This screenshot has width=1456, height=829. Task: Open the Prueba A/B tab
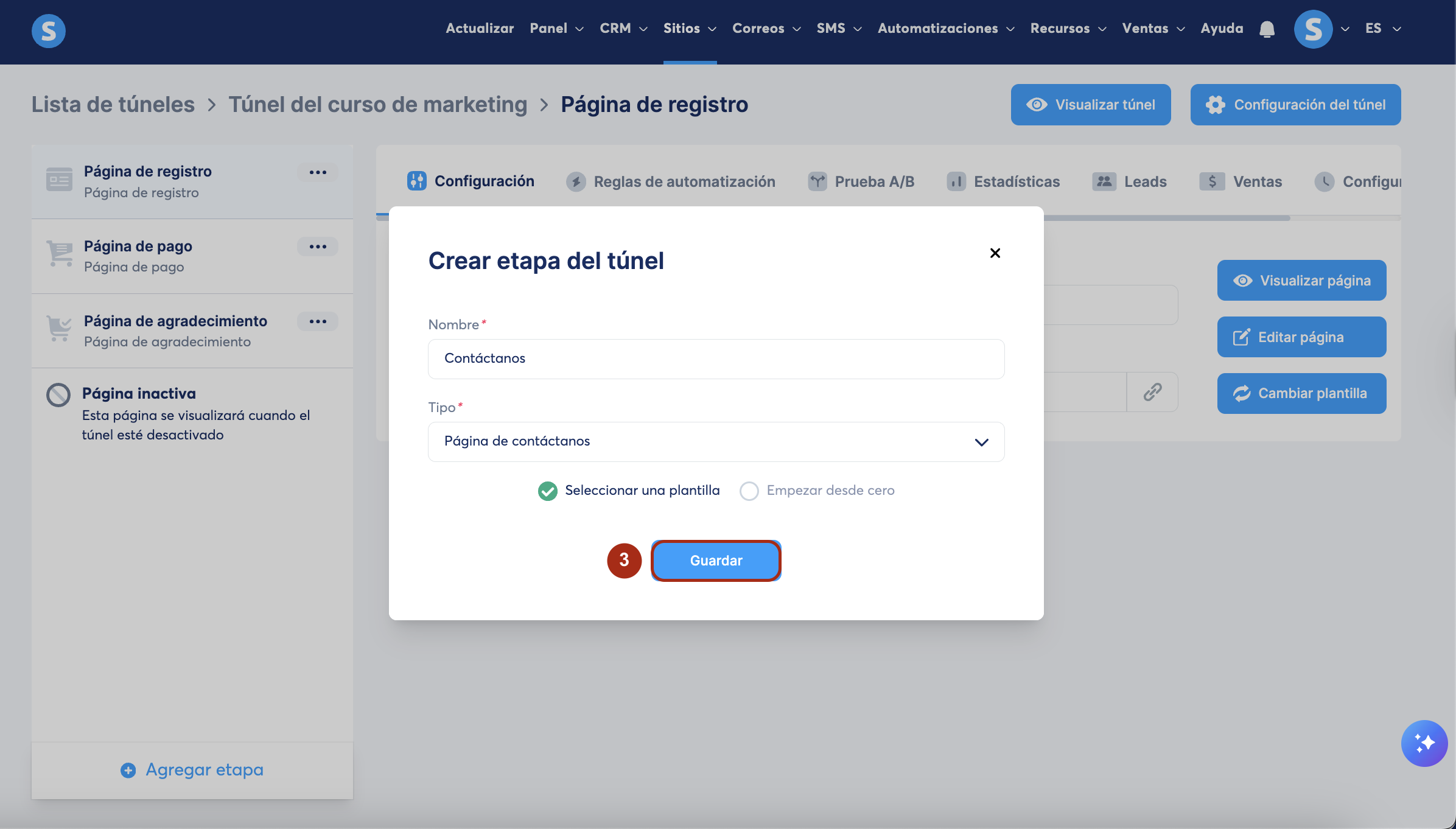(x=861, y=181)
